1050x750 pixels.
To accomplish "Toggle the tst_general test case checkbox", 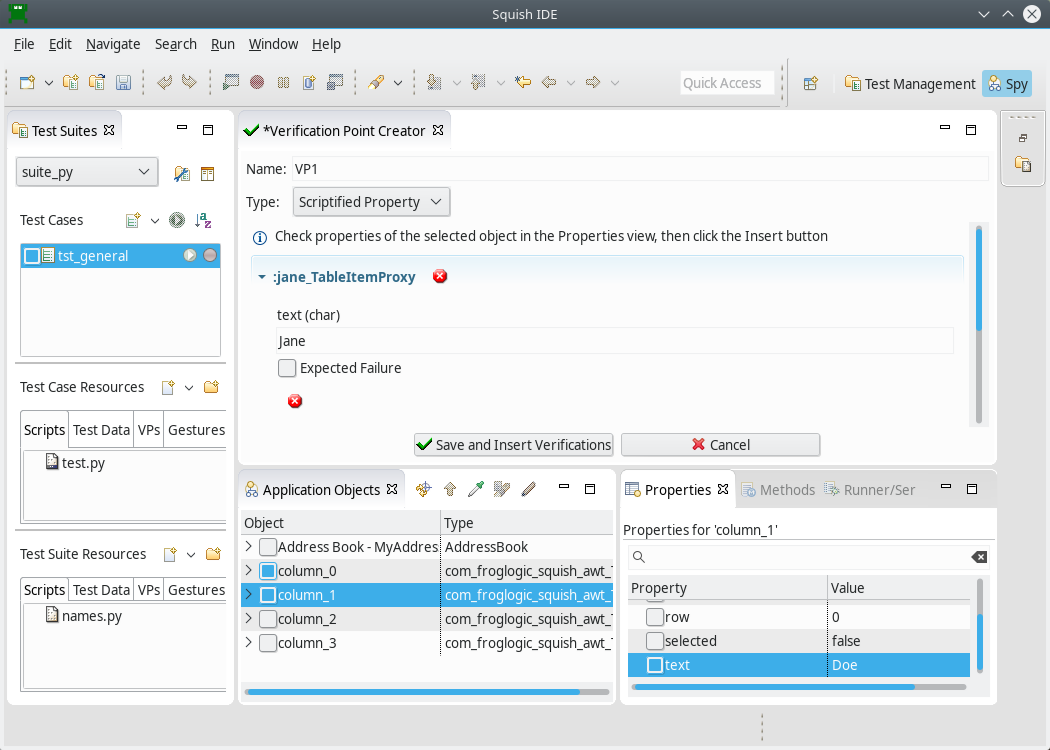I will tap(31, 256).
